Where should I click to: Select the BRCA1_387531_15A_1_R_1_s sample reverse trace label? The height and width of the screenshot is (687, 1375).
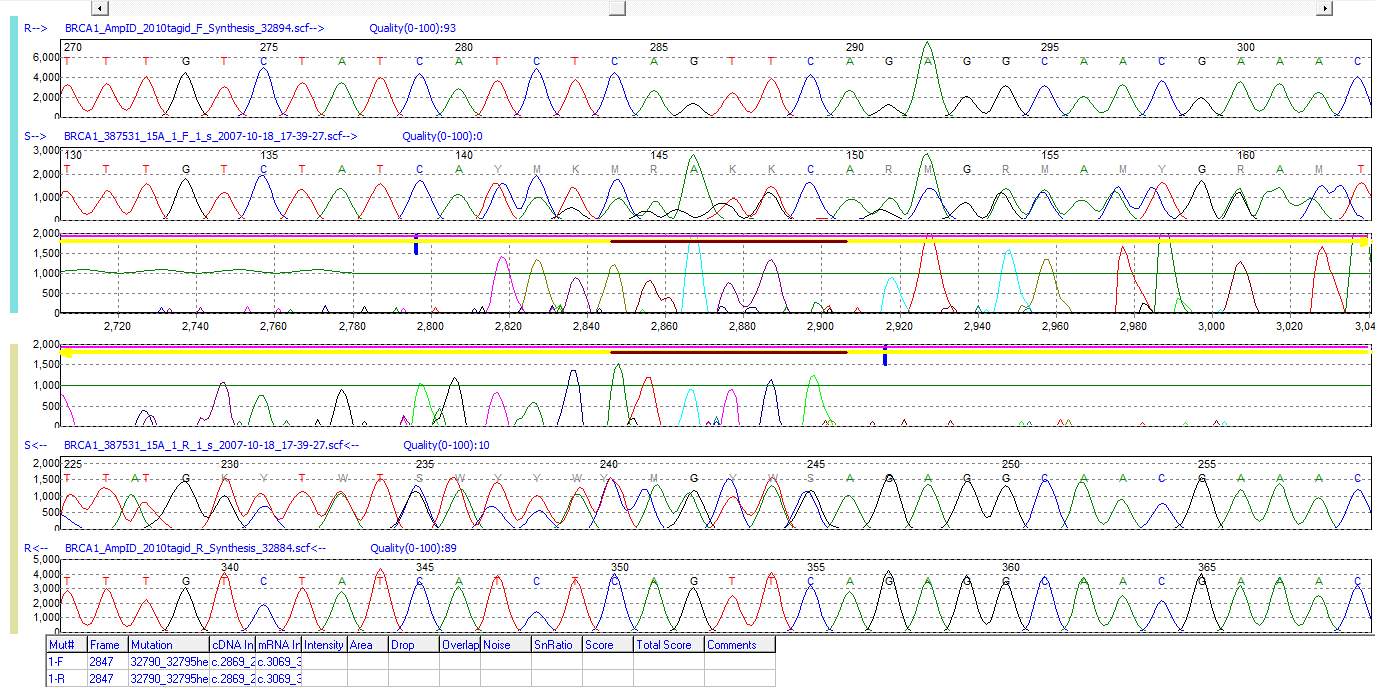212,445
